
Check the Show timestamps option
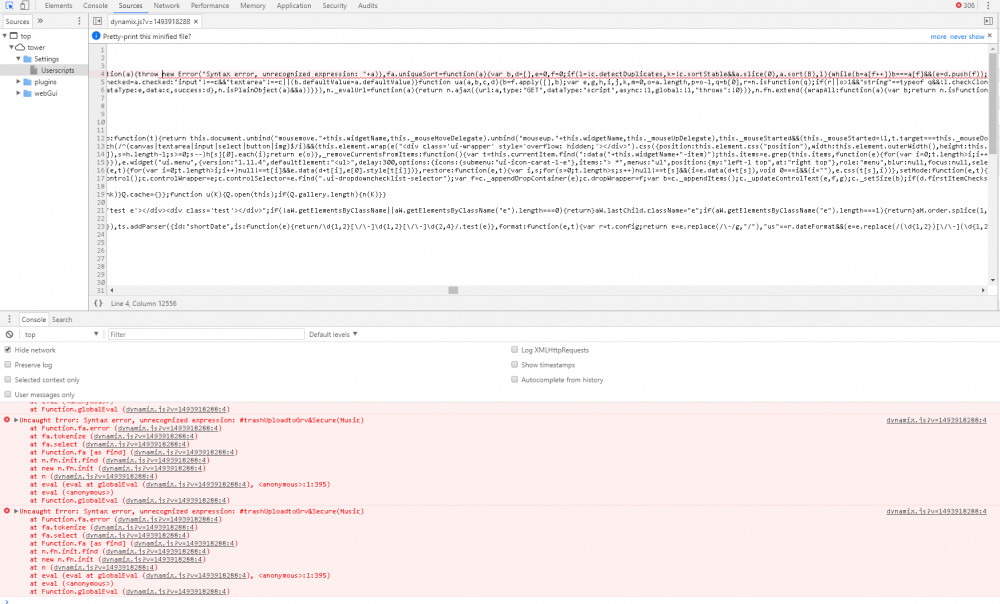coord(514,365)
